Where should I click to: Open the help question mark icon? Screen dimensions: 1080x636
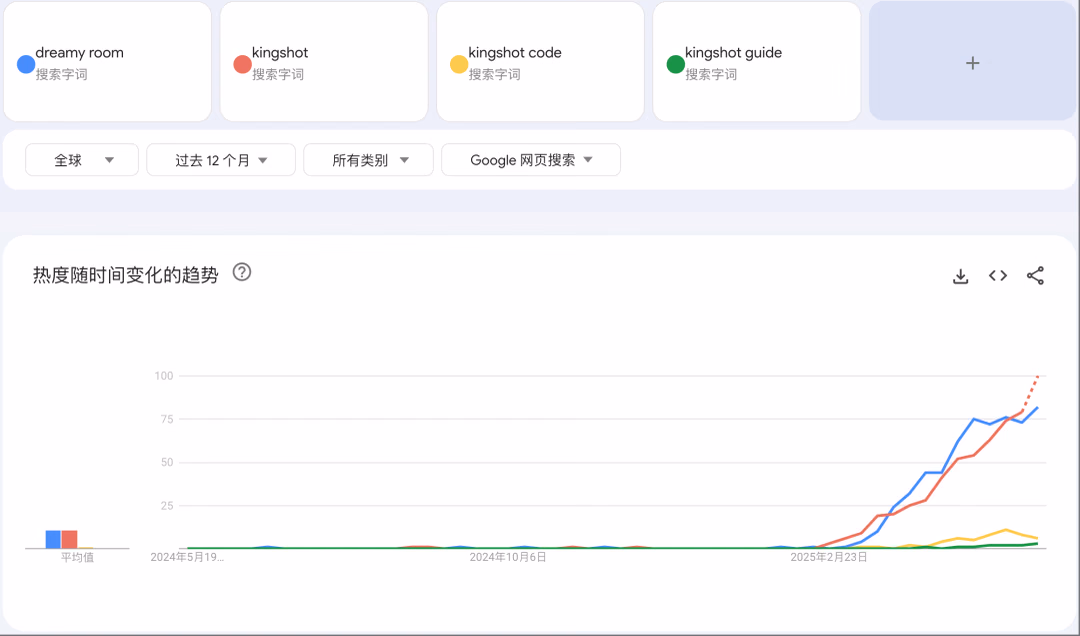pyautogui.click(x=242, y=272)
